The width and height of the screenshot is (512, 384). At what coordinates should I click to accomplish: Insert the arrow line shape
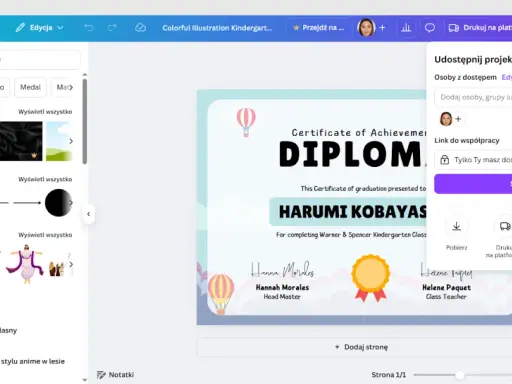27,203
